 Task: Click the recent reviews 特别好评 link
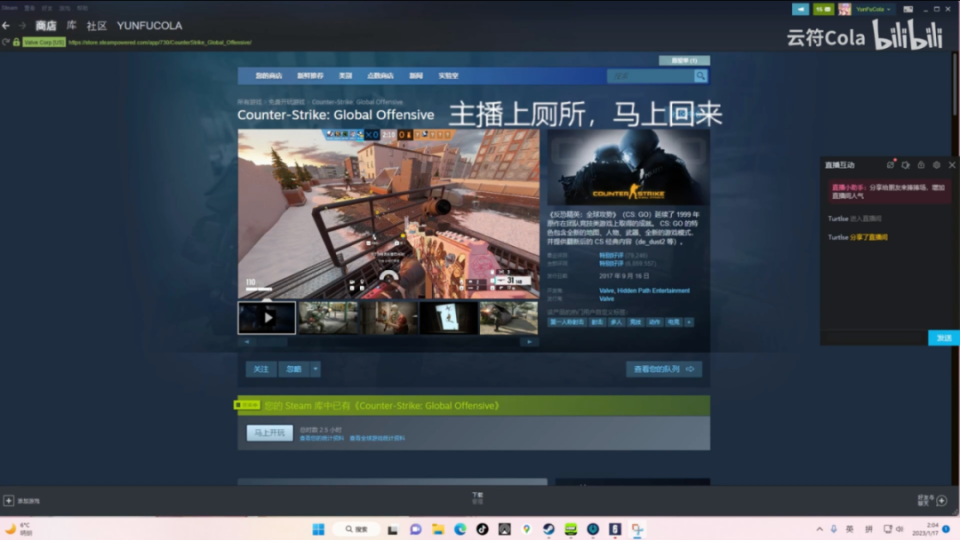point(611,255)
